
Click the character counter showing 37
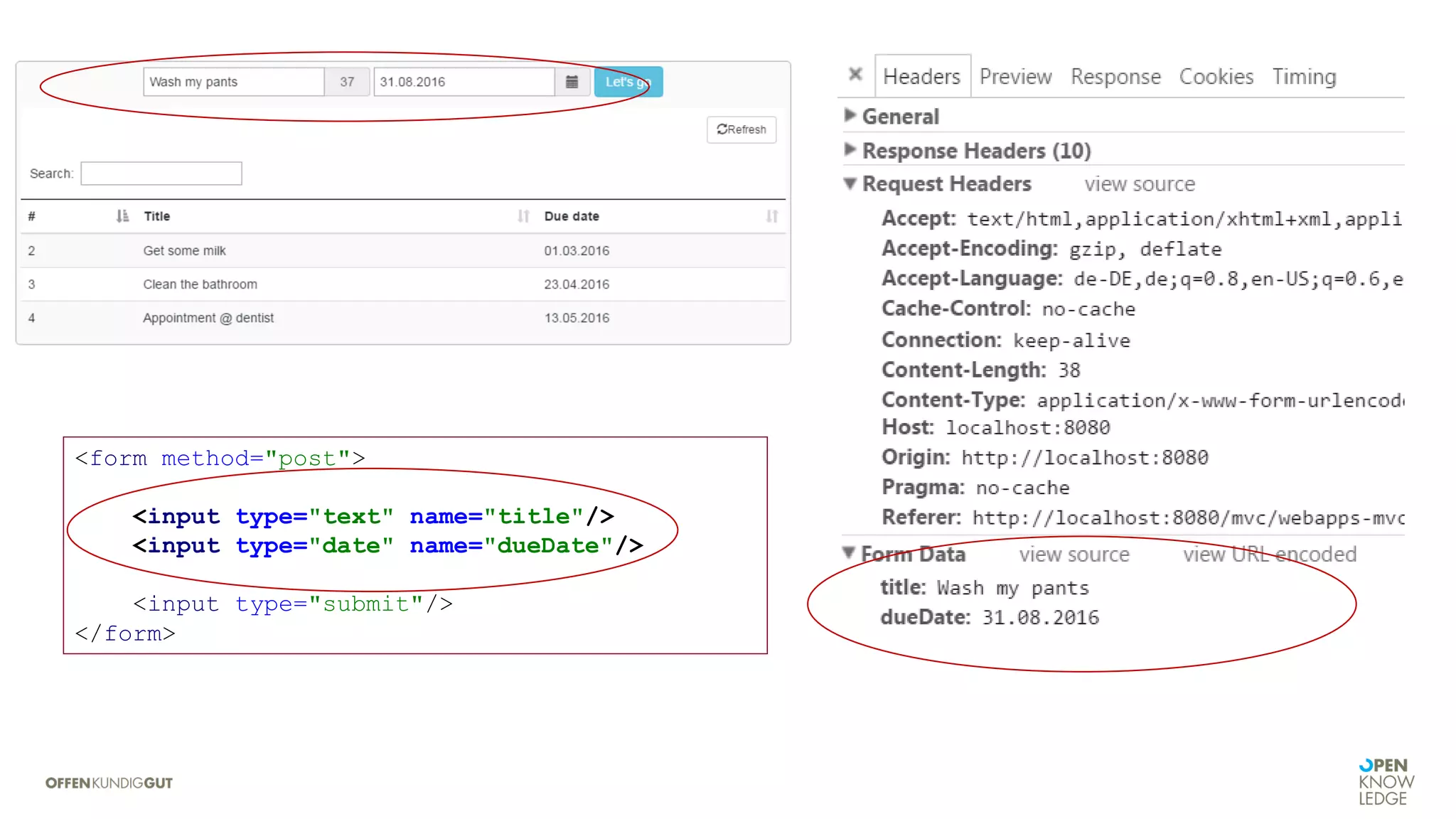347,82
